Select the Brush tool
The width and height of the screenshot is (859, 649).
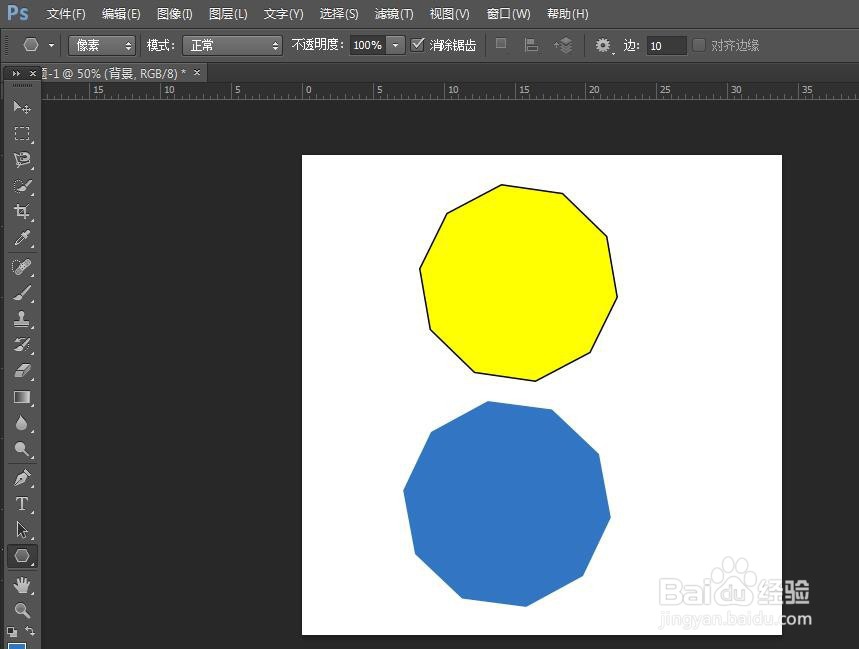(x=22, y=293)
